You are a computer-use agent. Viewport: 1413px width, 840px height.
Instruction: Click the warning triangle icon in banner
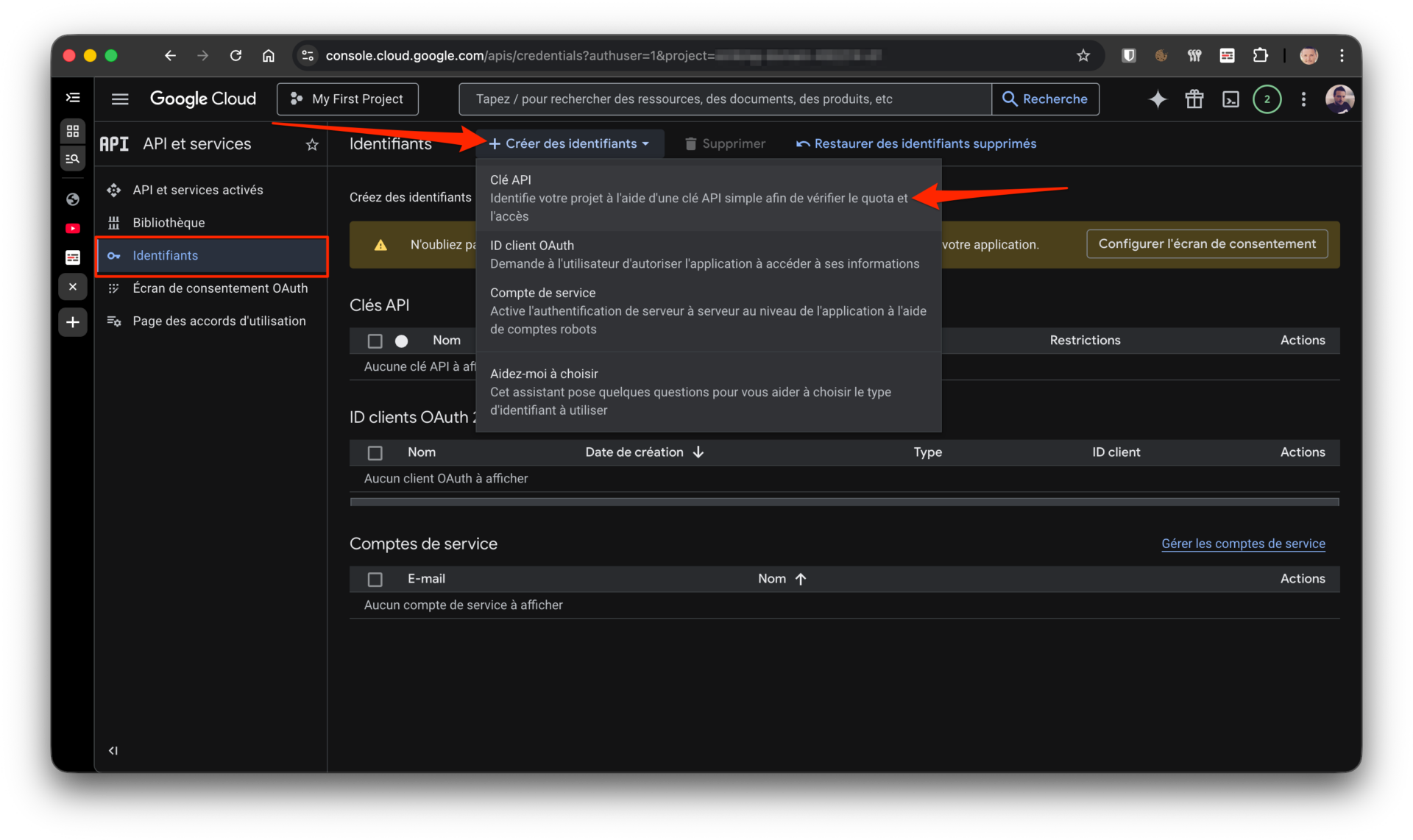(380, 245)
